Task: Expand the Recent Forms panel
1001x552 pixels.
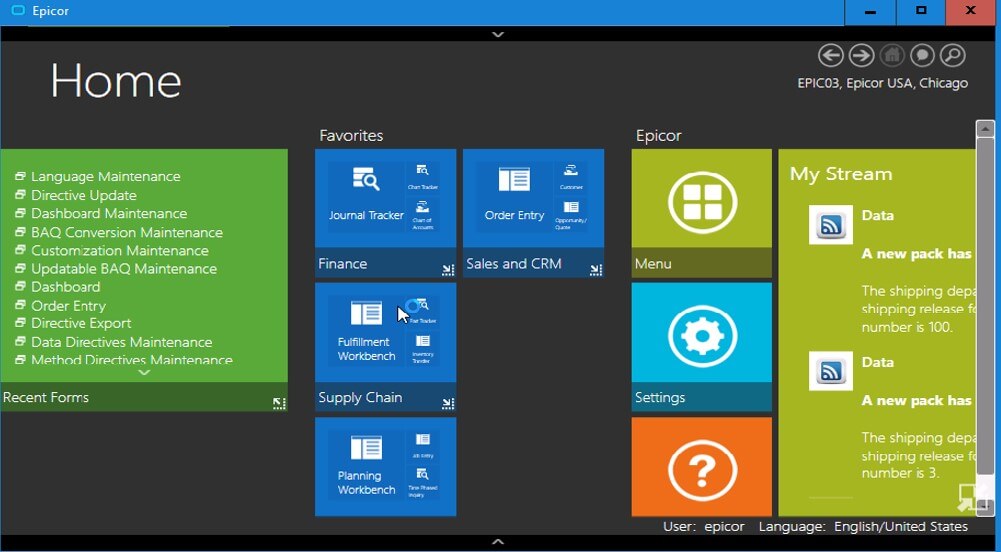Action: (x=280, y=403)
